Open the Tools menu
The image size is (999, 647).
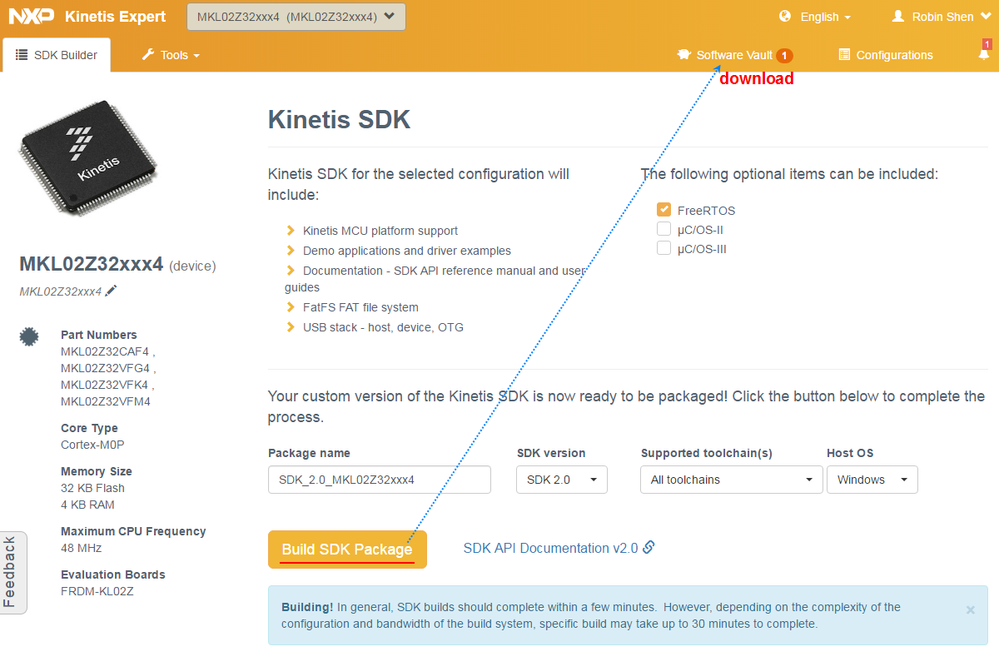point(171,55)
